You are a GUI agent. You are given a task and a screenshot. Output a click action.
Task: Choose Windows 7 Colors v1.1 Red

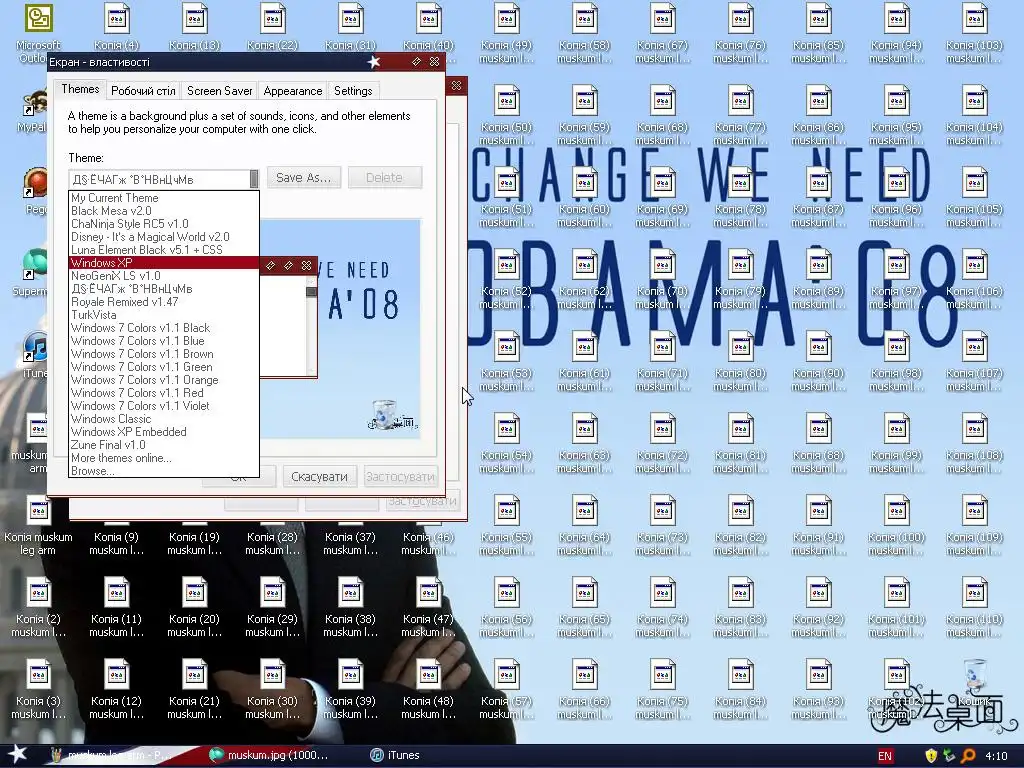(x=164, y=393)
